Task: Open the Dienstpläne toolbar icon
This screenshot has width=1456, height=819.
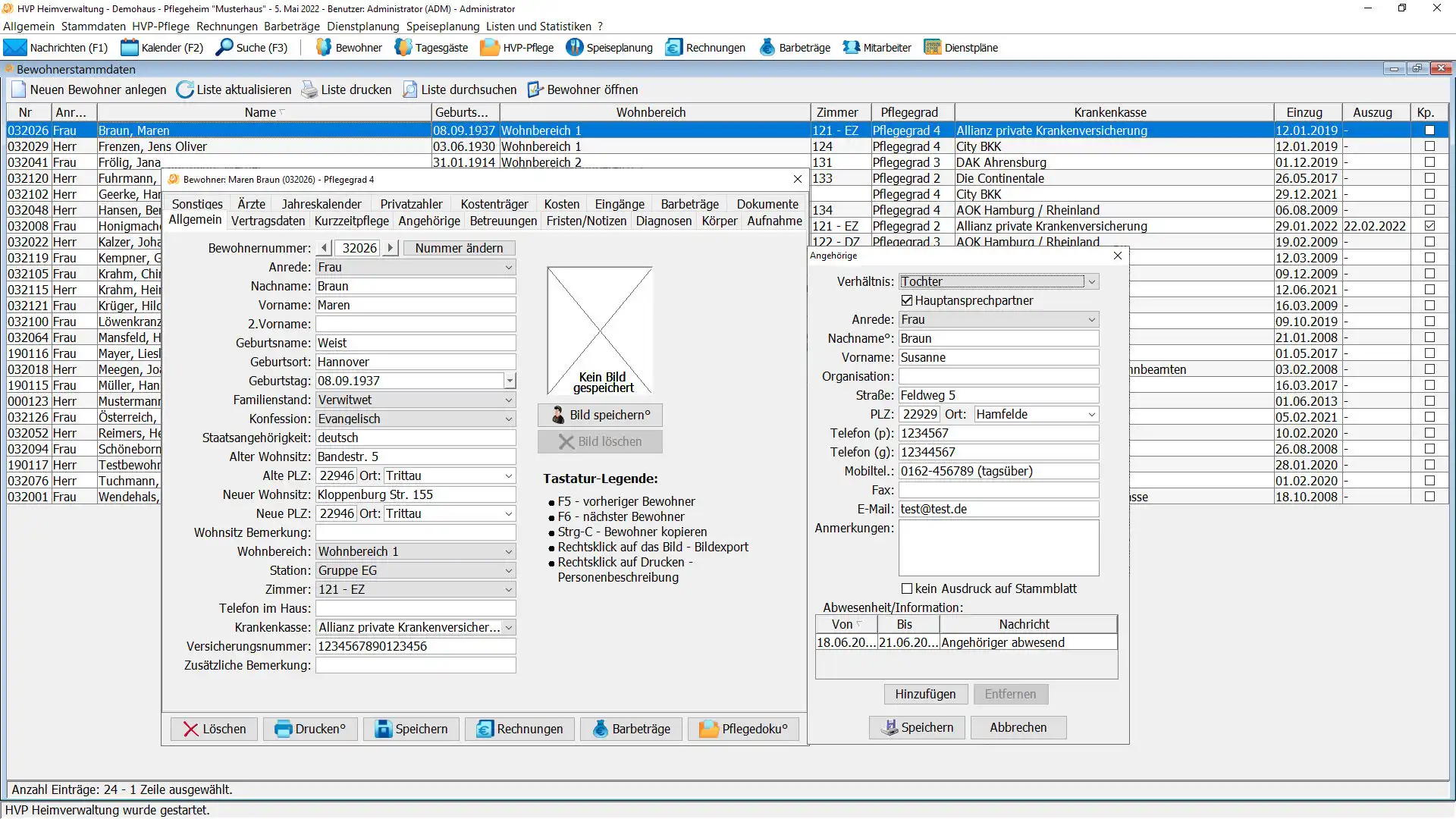Action: pos(932,48)
